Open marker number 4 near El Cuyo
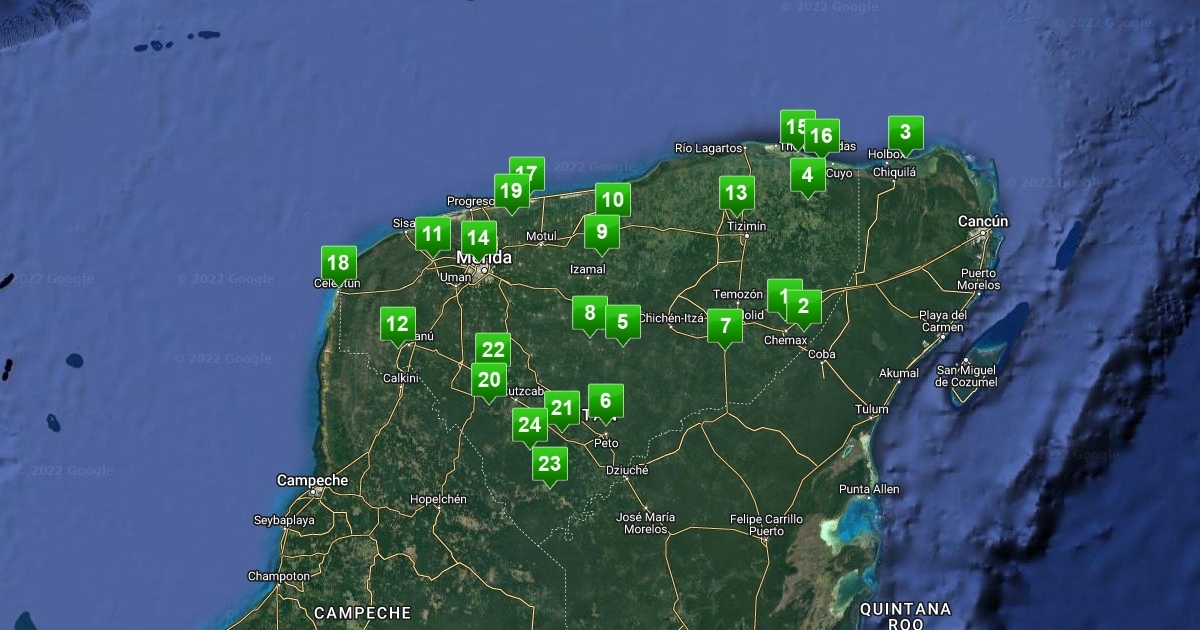Image resolution: width=1200 pixels, height=630 pixels. click(x=807, y=175)
